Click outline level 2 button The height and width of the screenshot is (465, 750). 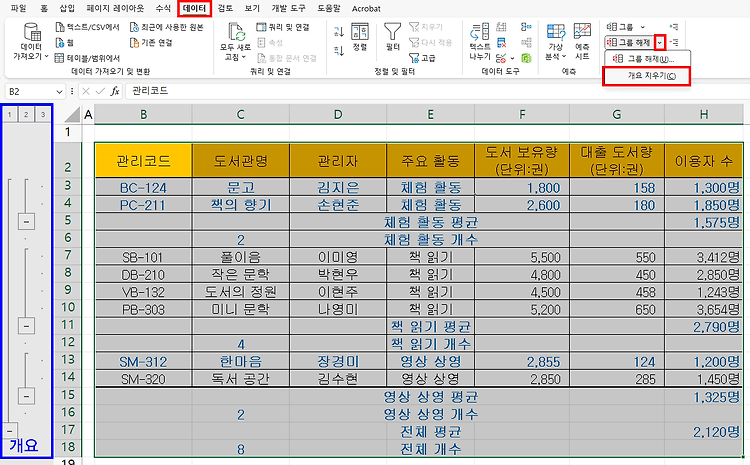pyautogui.click(x=26, y=114)
